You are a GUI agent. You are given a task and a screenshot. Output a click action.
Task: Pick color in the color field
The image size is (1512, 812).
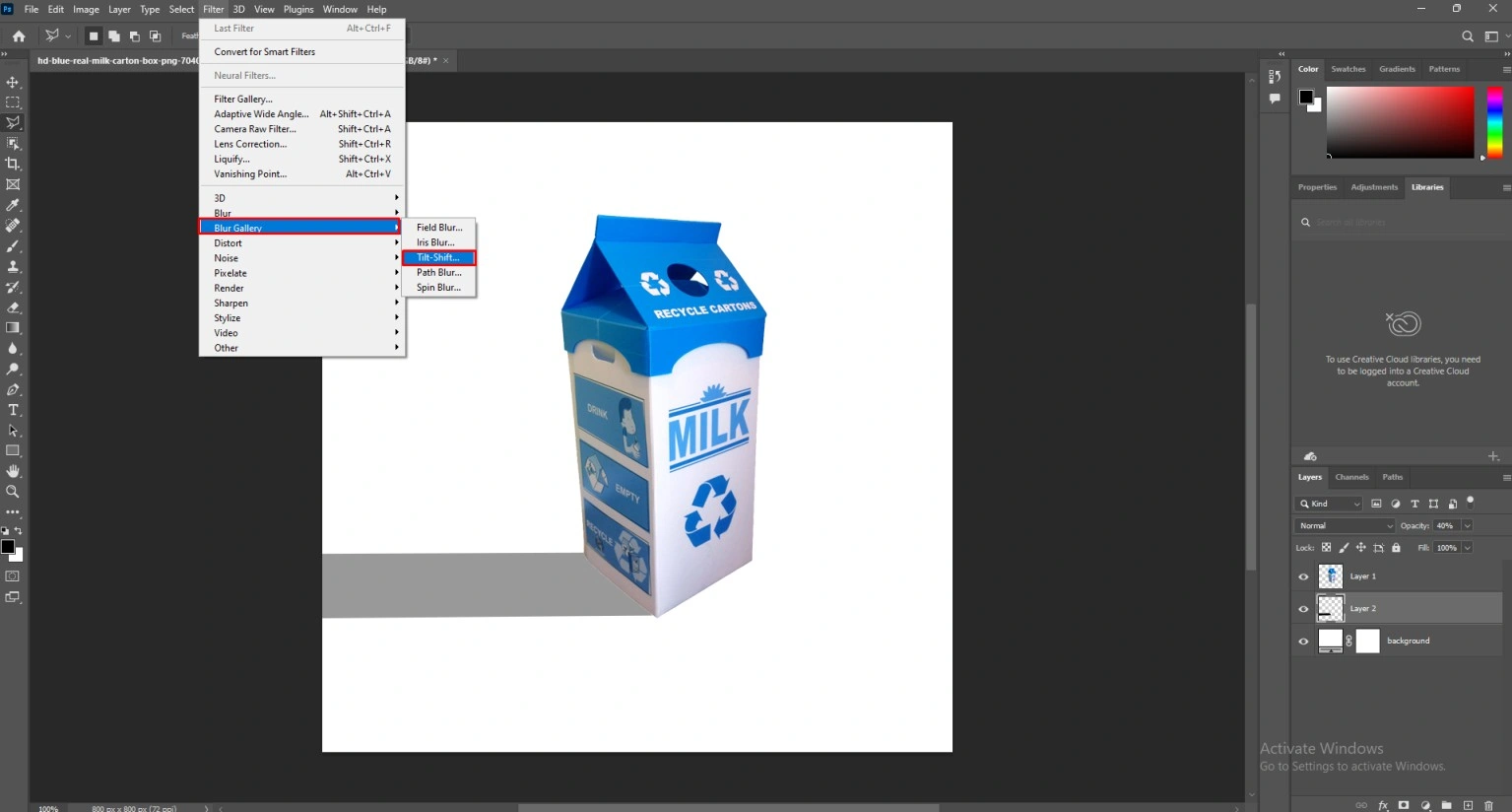(1400, 122)
